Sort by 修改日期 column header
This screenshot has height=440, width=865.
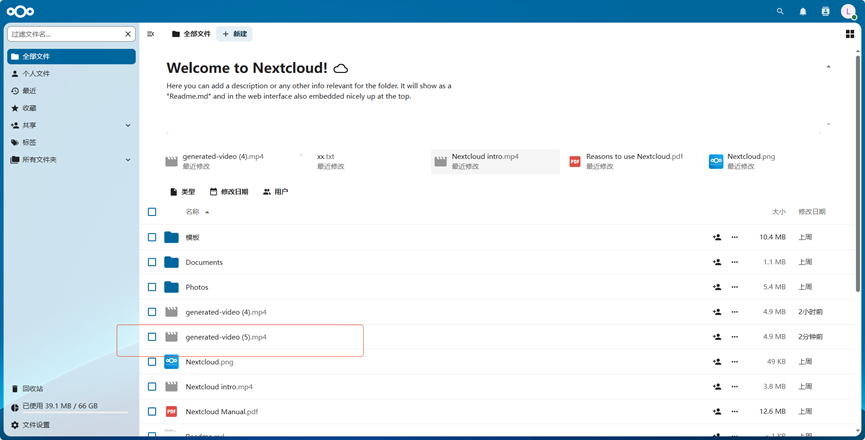click(811, 212)
